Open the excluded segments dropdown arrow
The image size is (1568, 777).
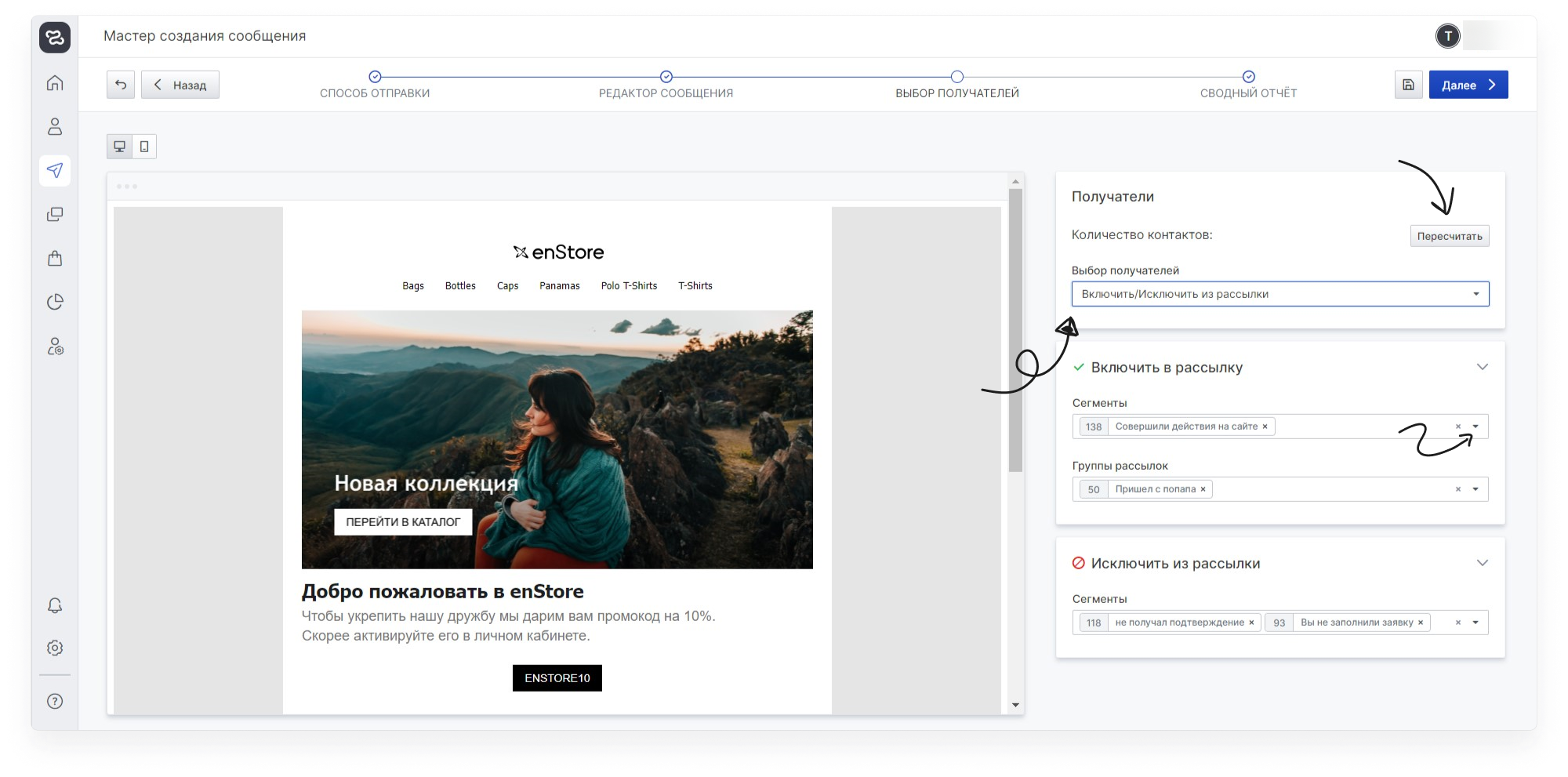point(1475,623)
